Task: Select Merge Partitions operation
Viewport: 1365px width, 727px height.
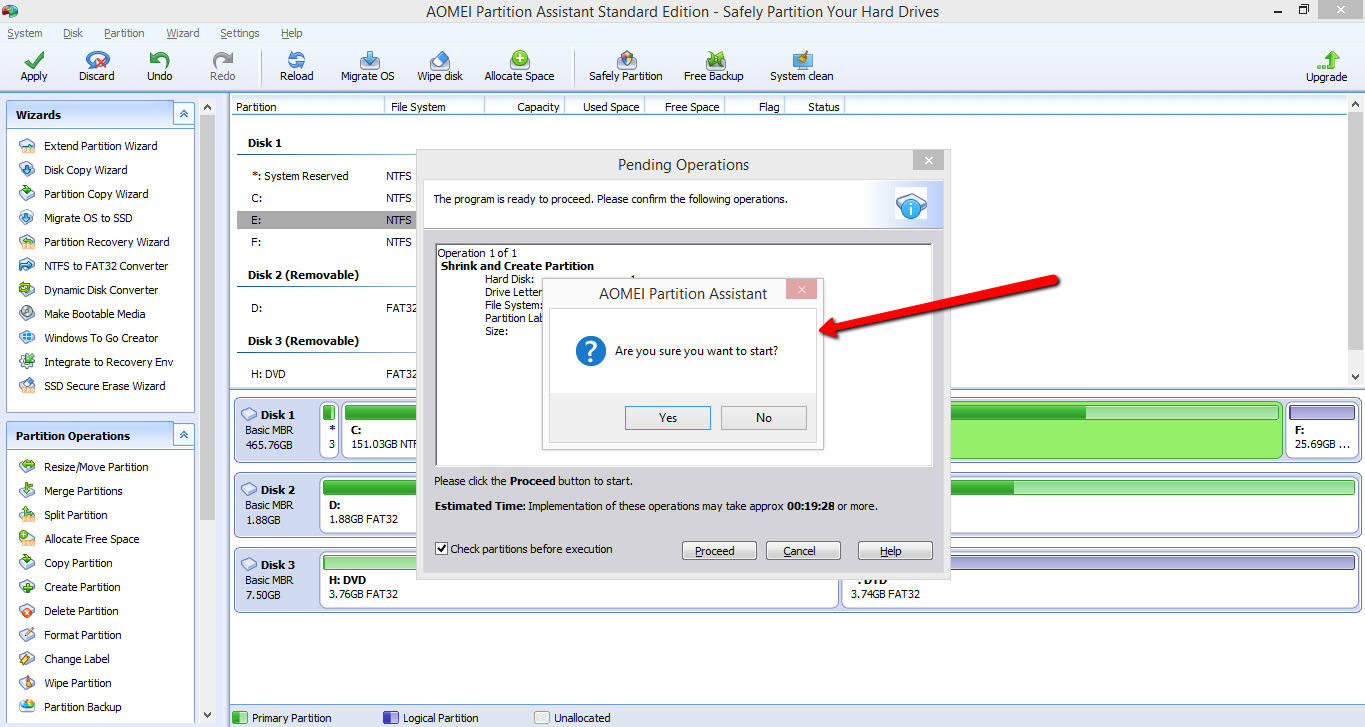Action: [83, 491]
